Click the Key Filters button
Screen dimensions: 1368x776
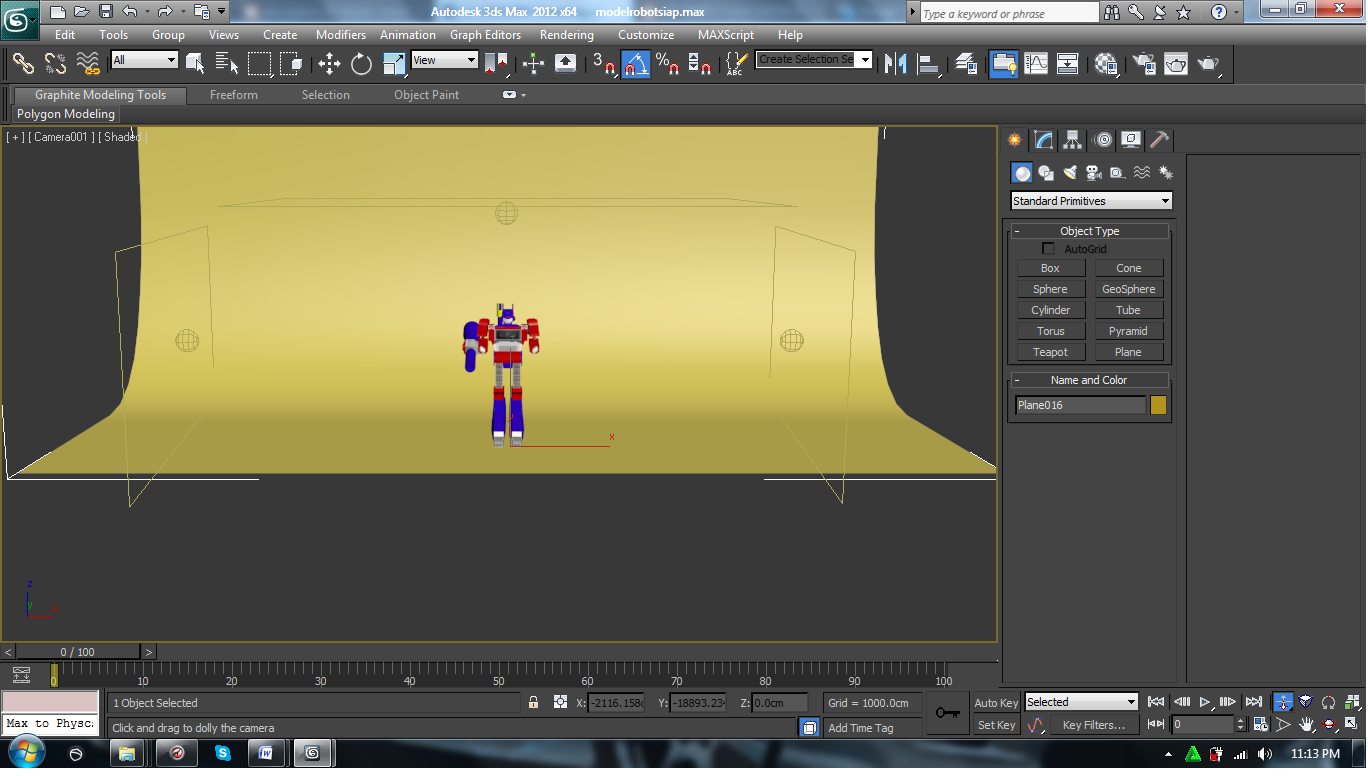[x=1093, y=725]
